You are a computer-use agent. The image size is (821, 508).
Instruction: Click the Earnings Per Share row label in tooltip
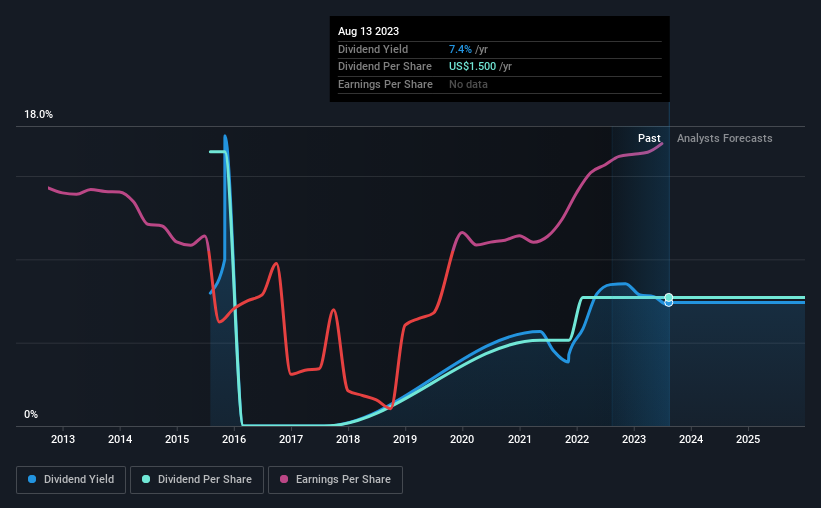point(385,84)
